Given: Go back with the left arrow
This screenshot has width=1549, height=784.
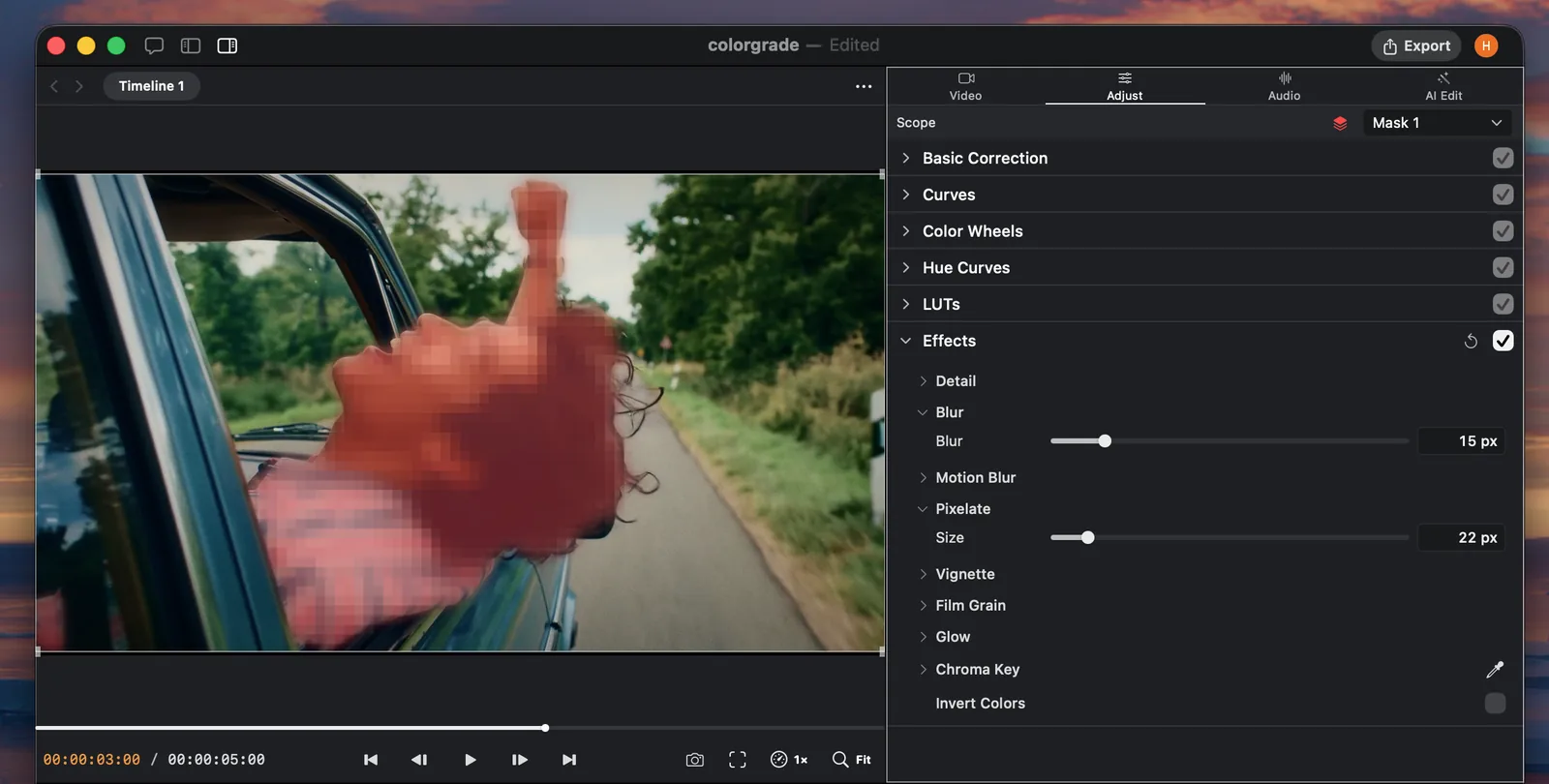Looking at the screenshot, I should point(54,86).
